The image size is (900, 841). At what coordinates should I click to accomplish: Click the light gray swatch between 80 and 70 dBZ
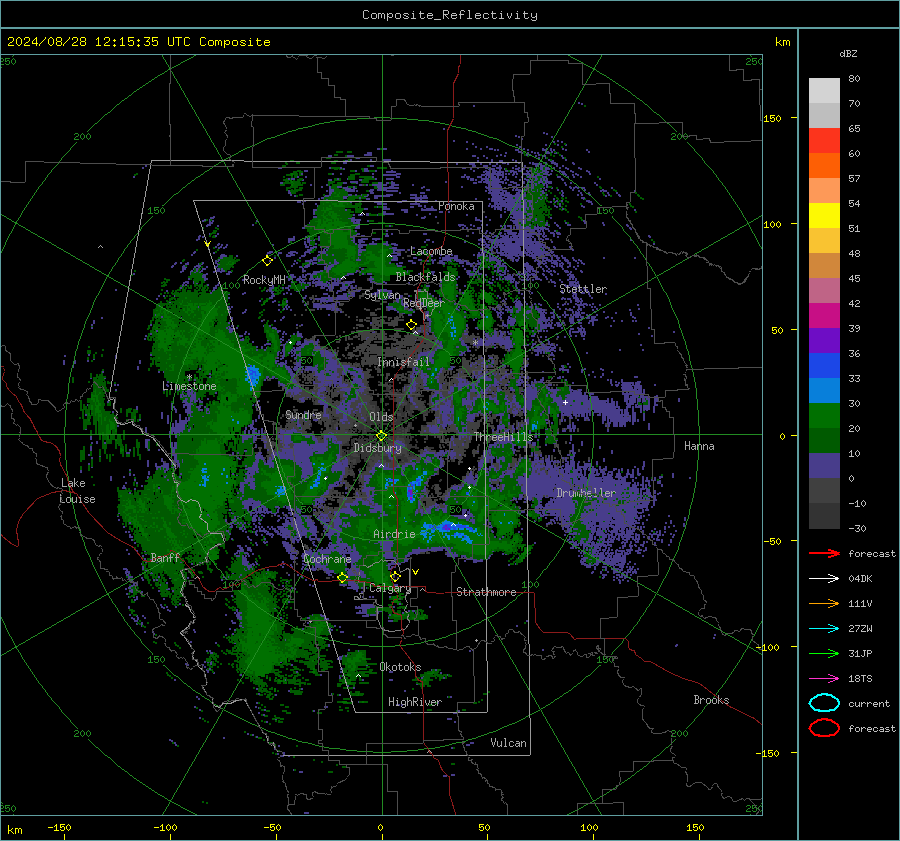[824, 91]
